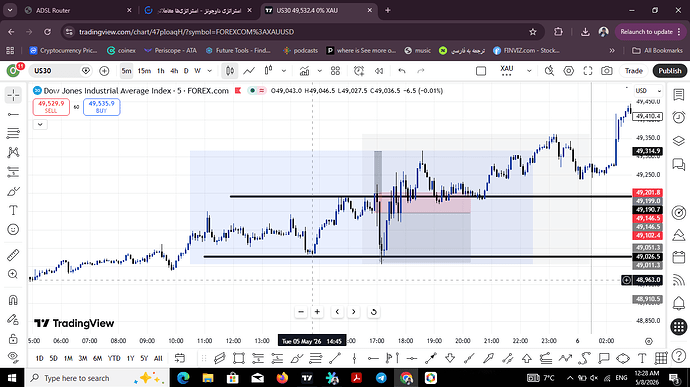Expand the chart type dropdown arrow
690x387 pixels.
click(x=284, y=71)
